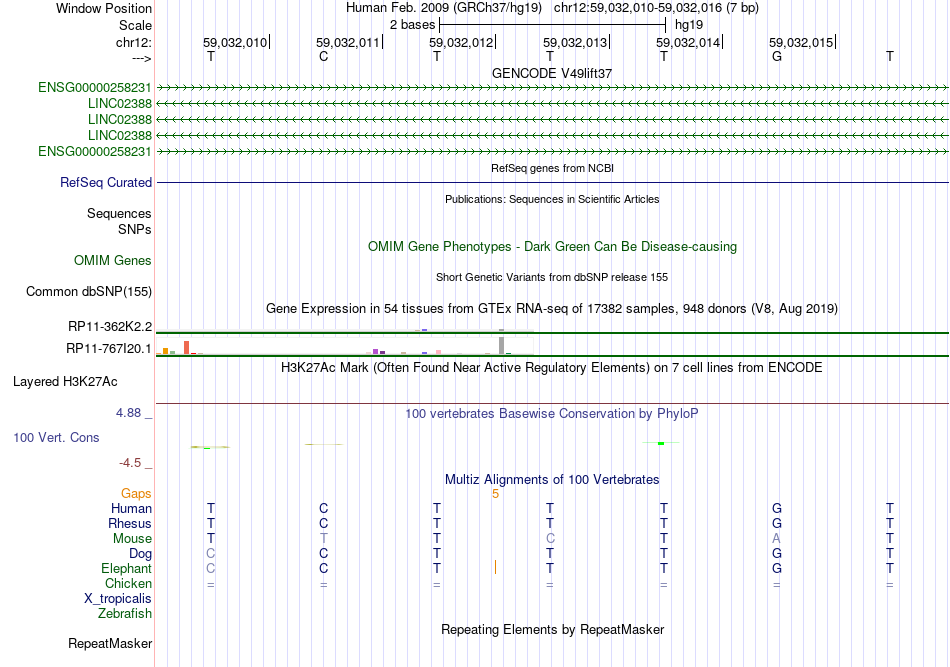Click the ---> strand direction arrow label
Image resolution: width=950 pixels, height=667 pixels.
click(142, 58)
